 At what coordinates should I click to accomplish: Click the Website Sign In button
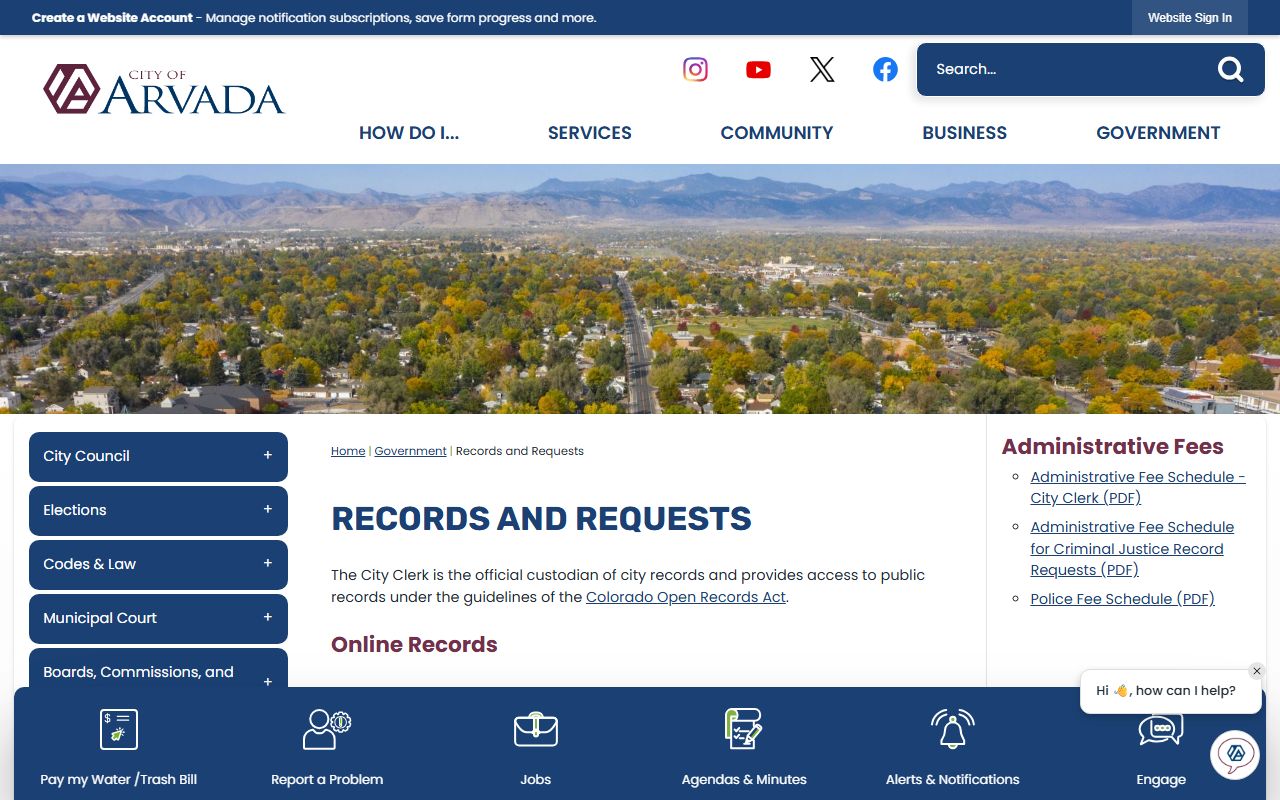click(1190, 18)
